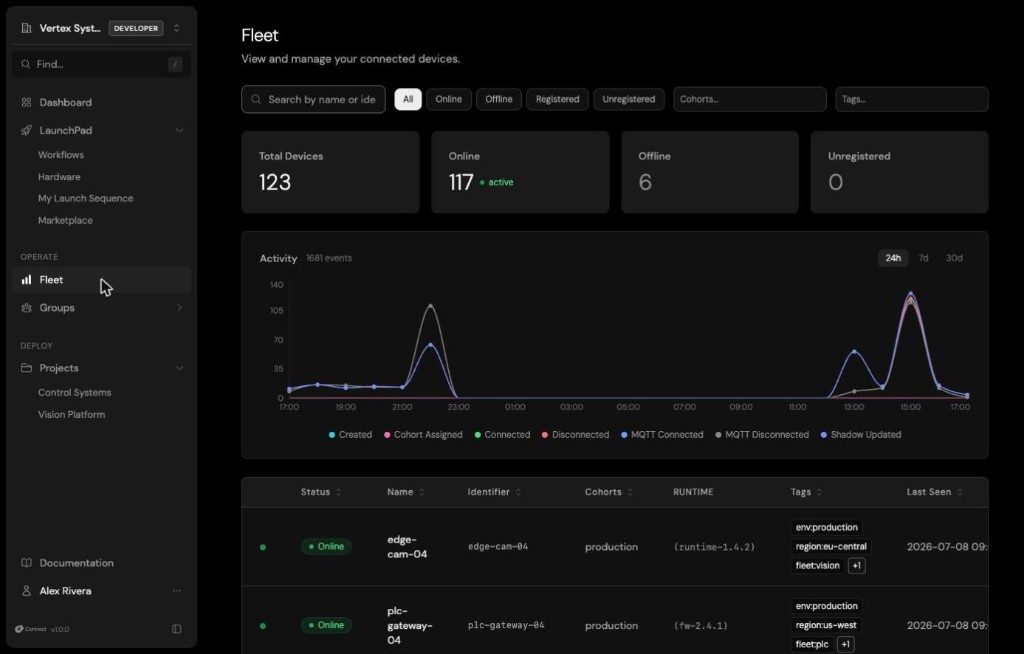Open the plc-gateway-04 device name
The height and width of the screenshot is (654, 1024).
(x=409, y=625)
